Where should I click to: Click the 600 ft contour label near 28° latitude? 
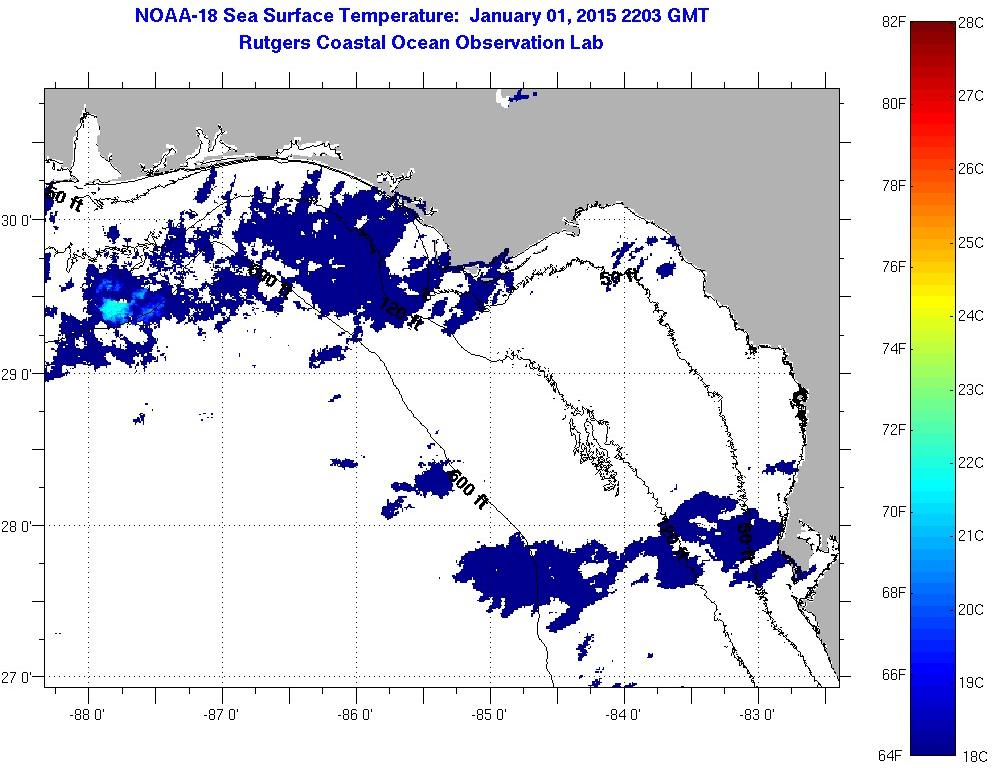[467, 489]
